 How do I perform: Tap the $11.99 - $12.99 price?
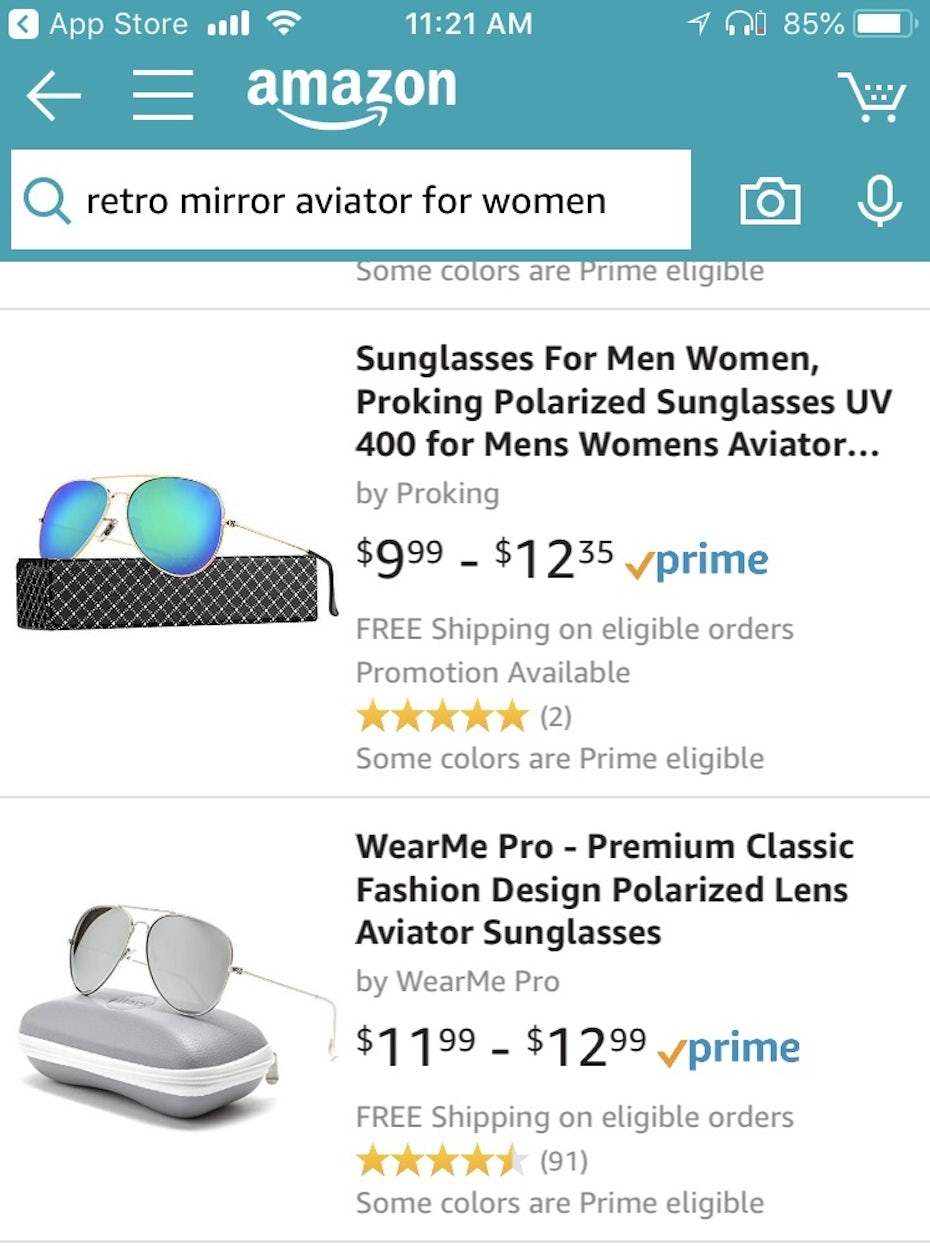pyautogui.click(x=501, y=1047)
